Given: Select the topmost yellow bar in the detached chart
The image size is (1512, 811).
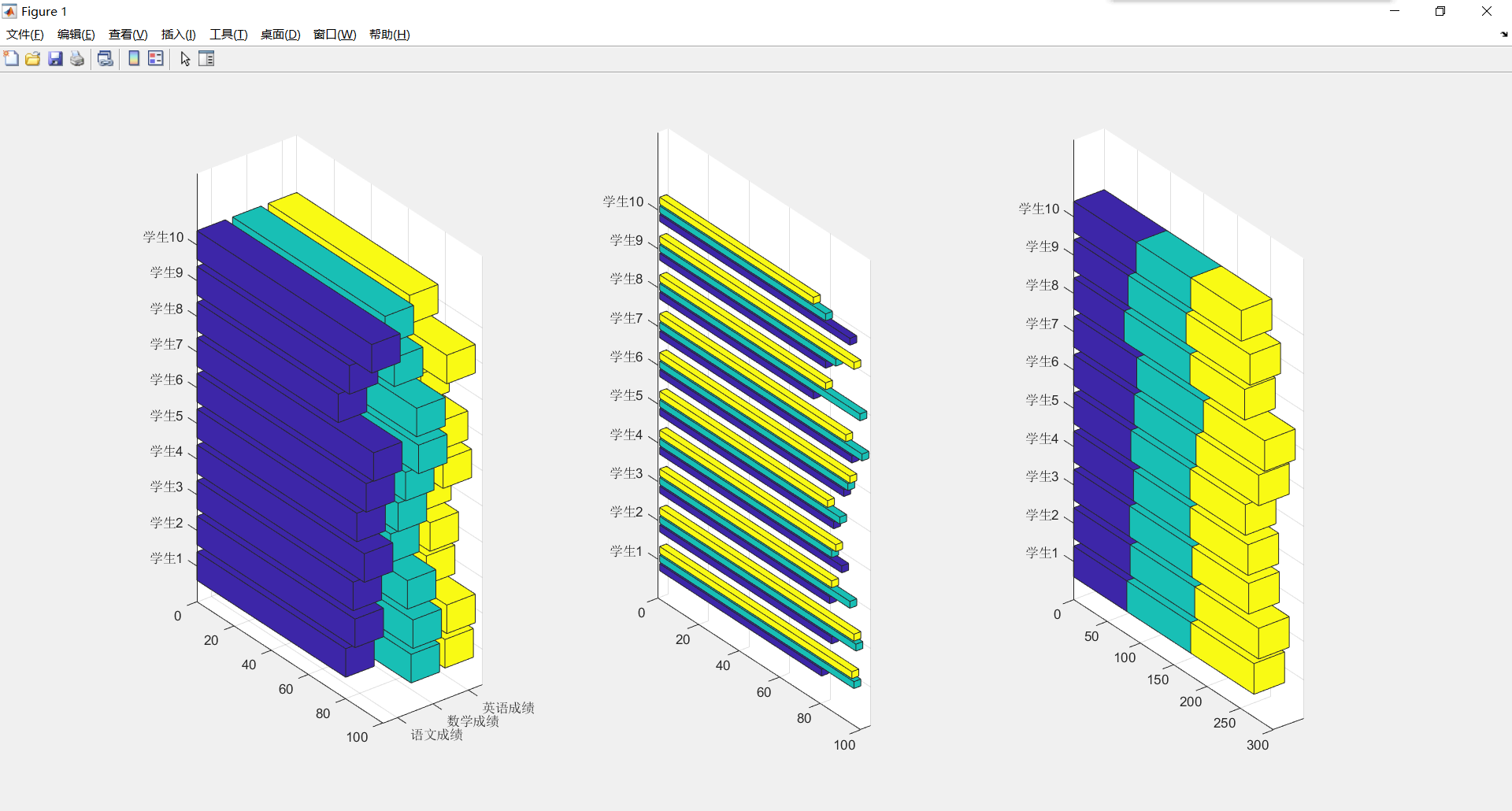Looking at the screenshot, I should click(x=352, y=246).
